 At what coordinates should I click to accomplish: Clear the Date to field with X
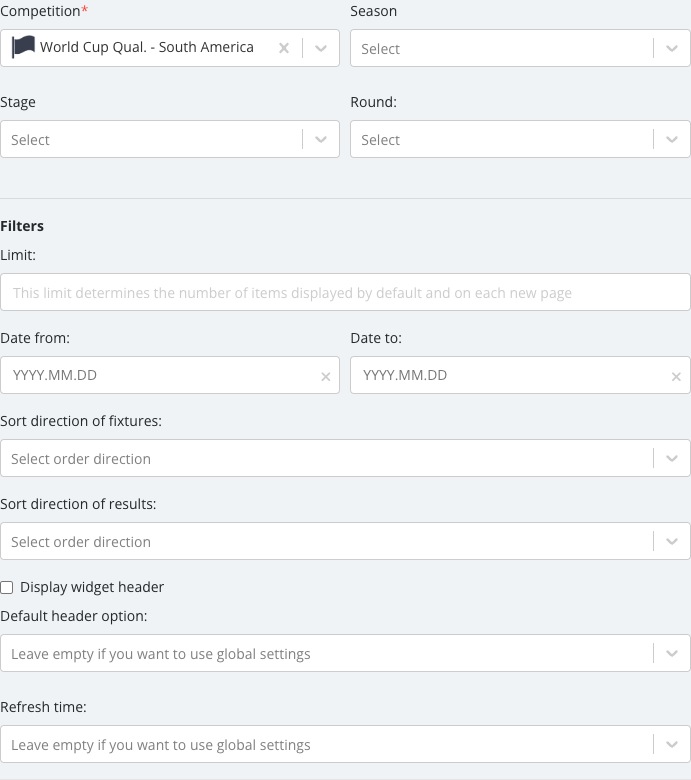pyautogui.click(x=676, y=377)
